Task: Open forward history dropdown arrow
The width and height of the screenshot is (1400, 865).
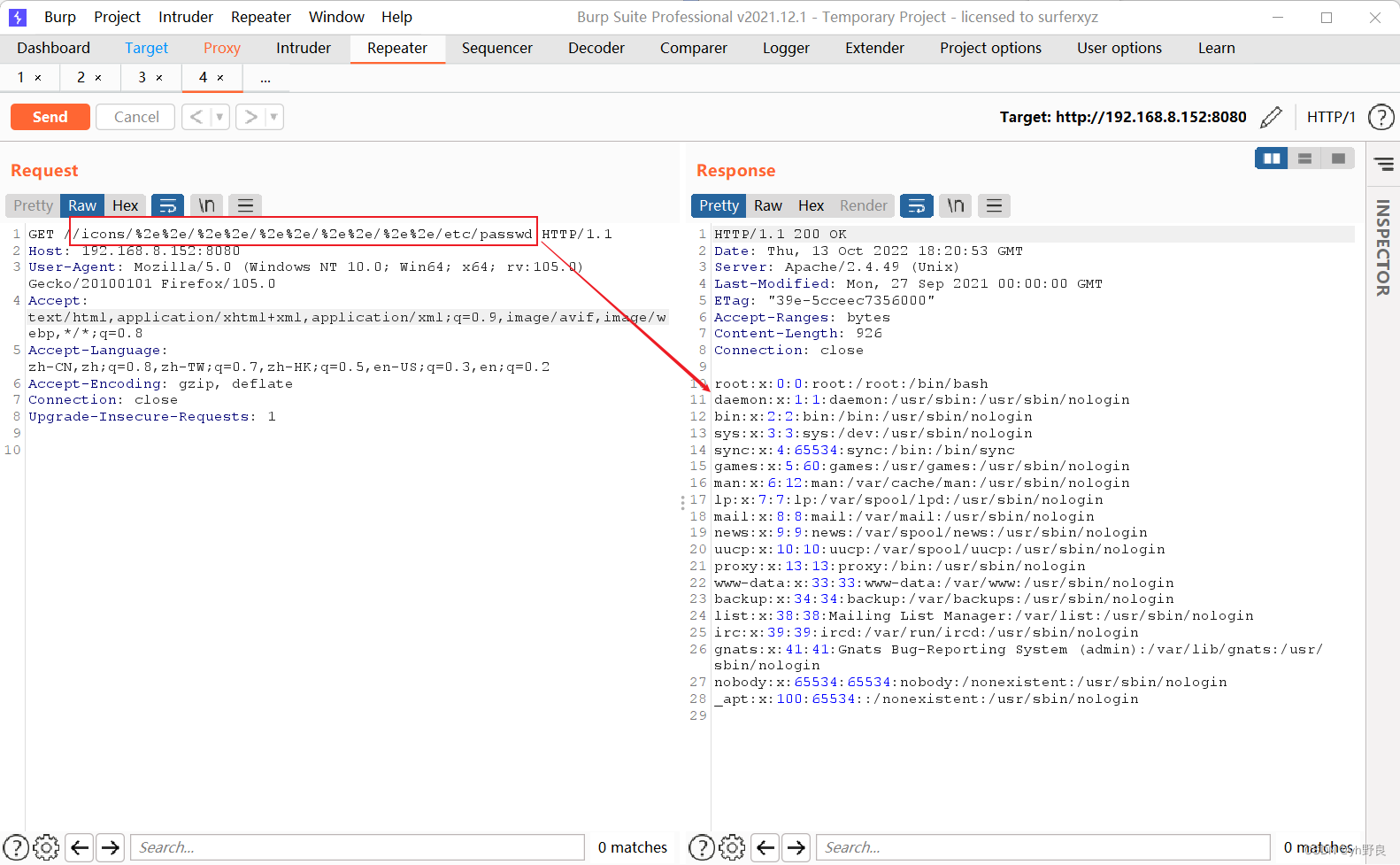Action: (x=274, y=117)
